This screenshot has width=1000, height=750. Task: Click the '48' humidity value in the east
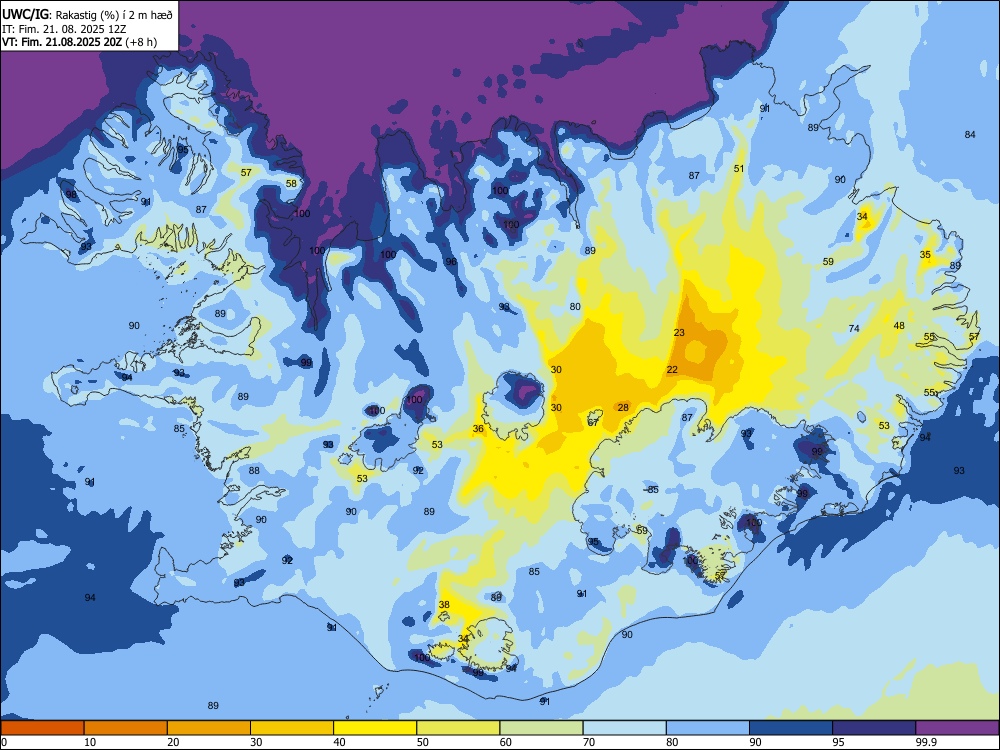(x=899, y=325)
